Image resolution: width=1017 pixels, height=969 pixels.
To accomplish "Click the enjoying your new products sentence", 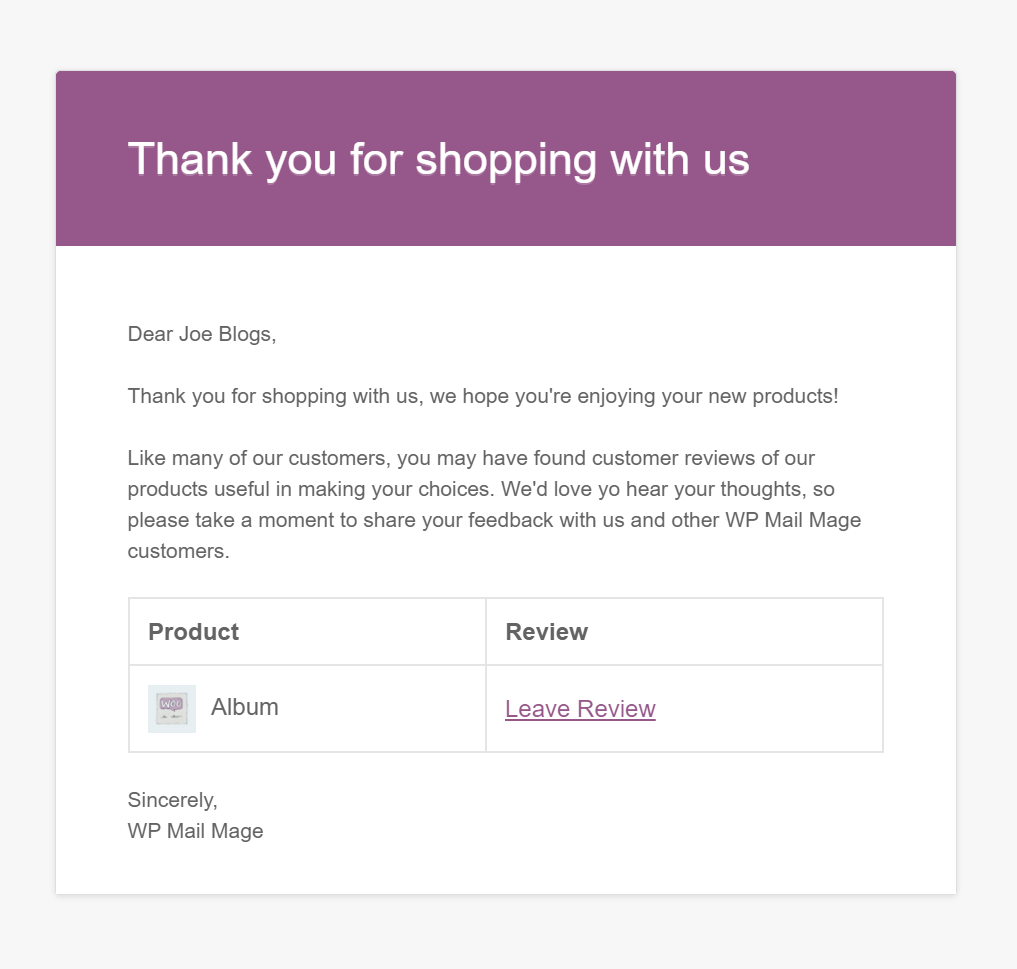I will pyautogui.click(x=483, y=396).
